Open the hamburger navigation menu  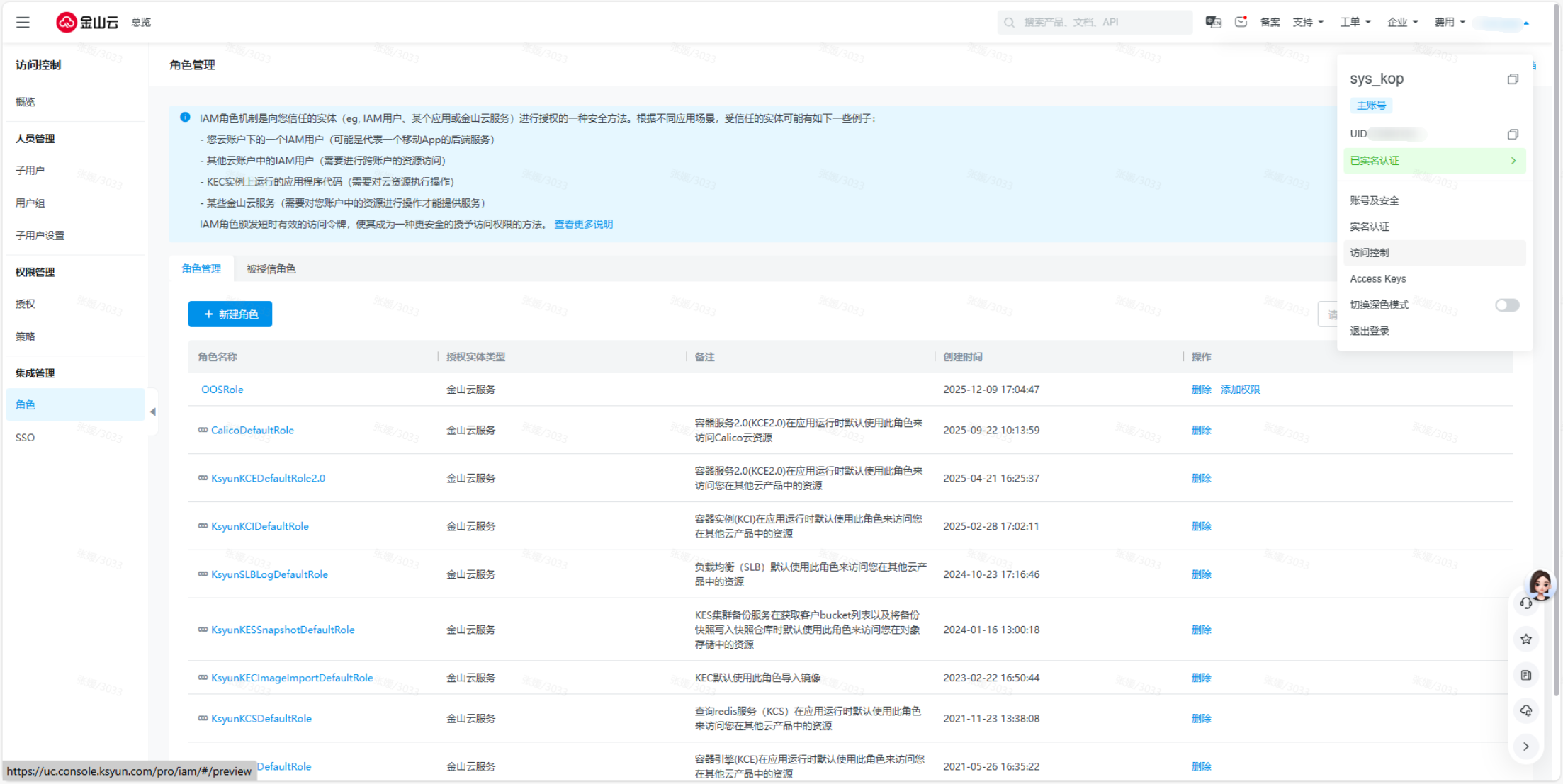click(23, 23)
